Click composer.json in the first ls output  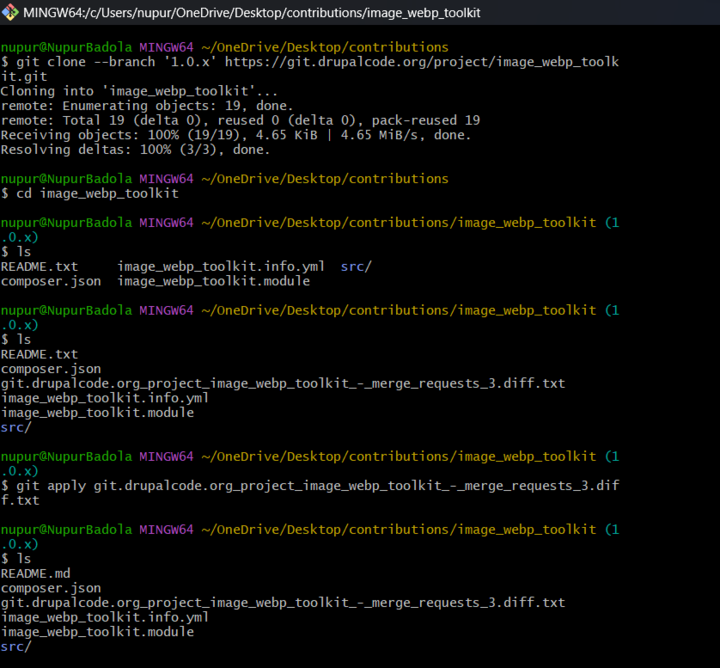point(50,281)
